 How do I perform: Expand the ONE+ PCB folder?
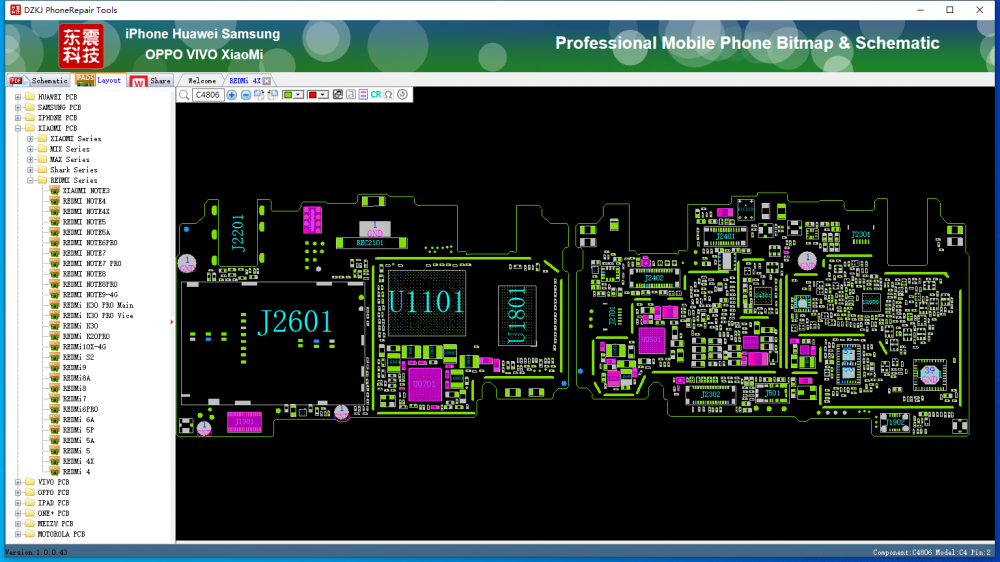point(18,514)
